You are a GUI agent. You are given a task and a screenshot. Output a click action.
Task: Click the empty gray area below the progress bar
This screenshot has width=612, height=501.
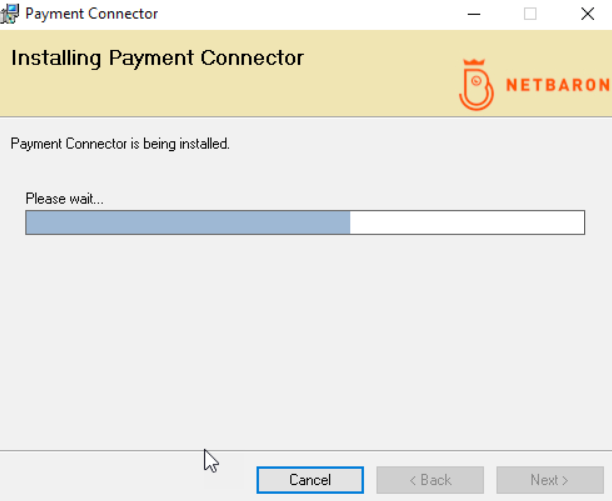tap(300, 340)
